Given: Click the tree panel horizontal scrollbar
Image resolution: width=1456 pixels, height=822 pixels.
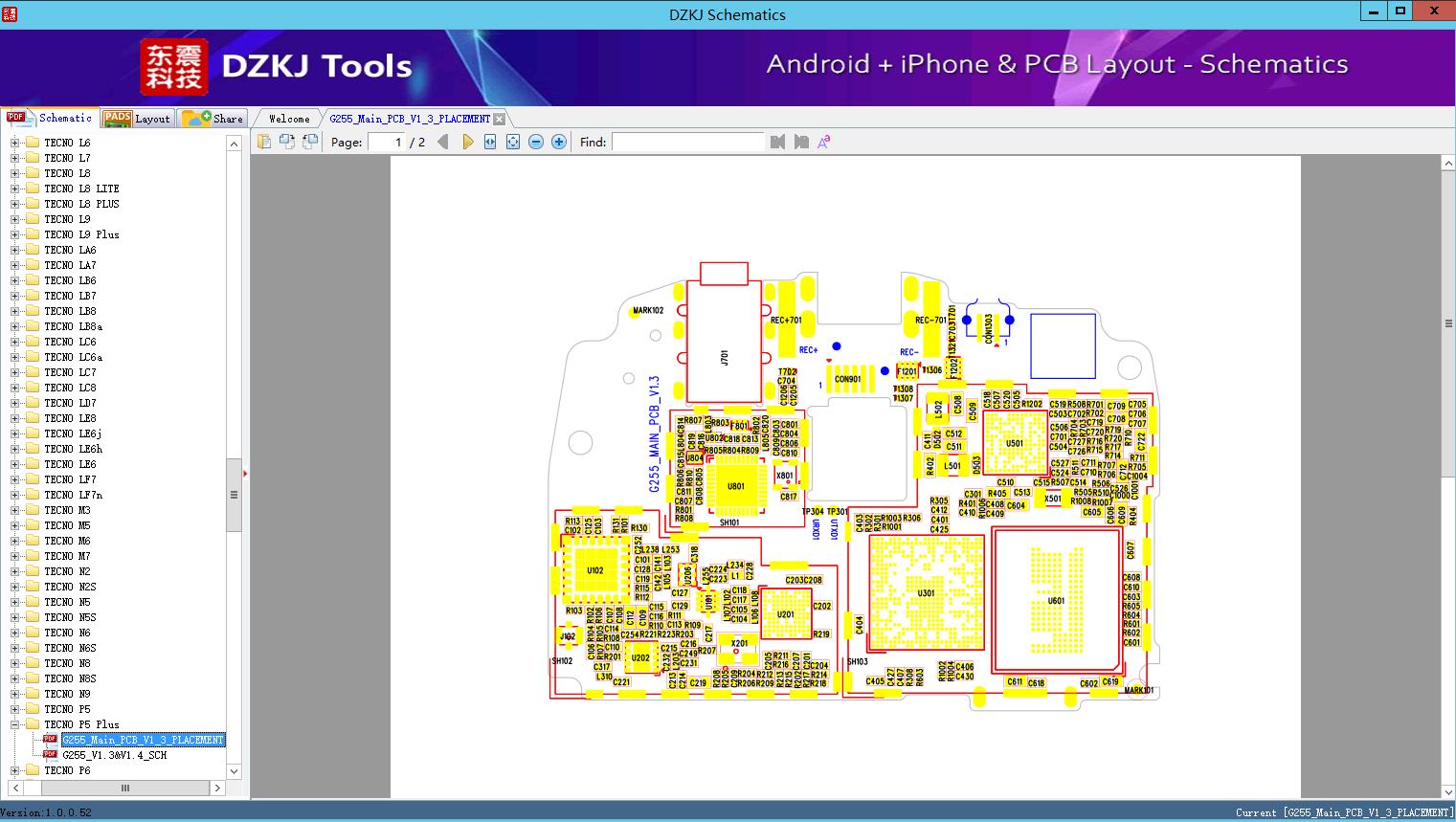Looking at the screenshot, I should [x=123, y=788].
